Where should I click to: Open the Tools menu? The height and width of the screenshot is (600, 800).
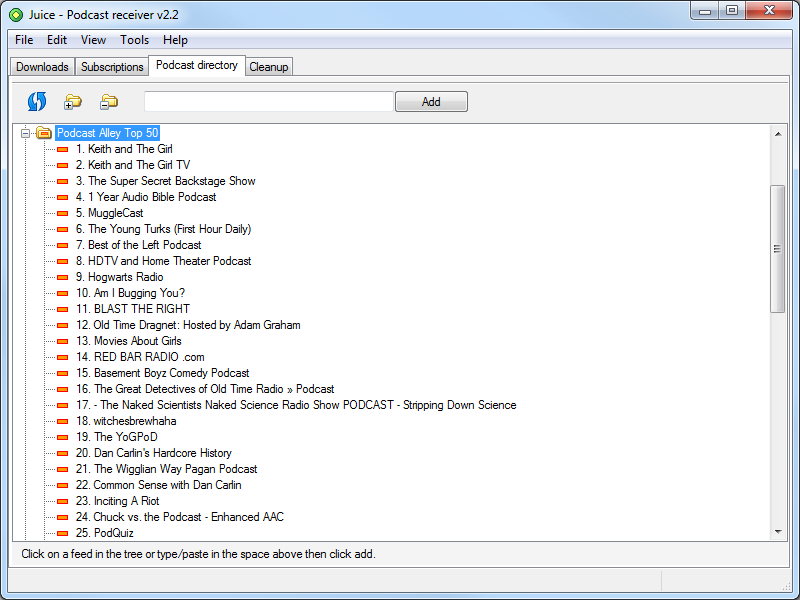(x=134, y=40)
